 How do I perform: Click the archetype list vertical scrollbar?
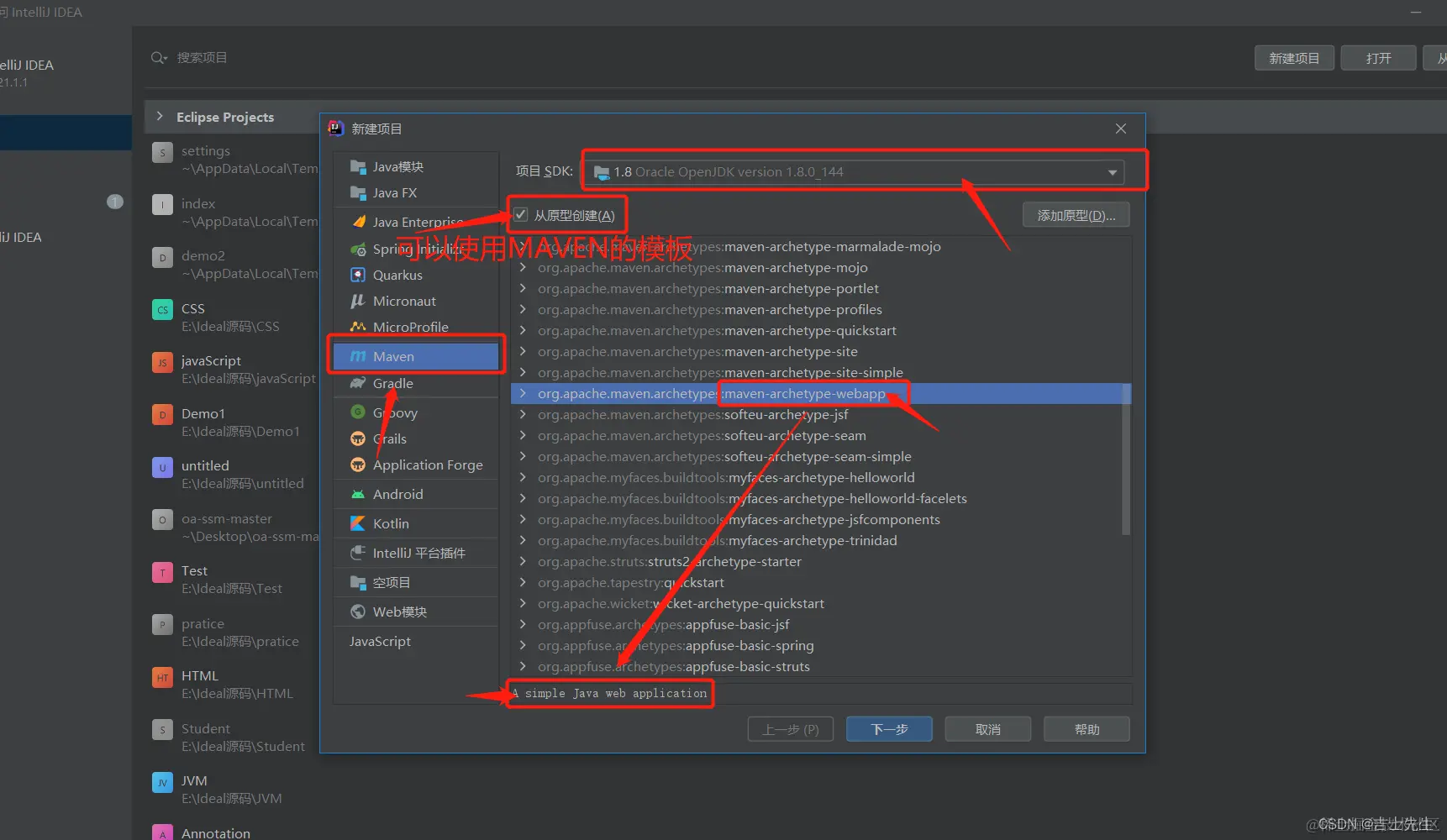[x=1126, y=458]
